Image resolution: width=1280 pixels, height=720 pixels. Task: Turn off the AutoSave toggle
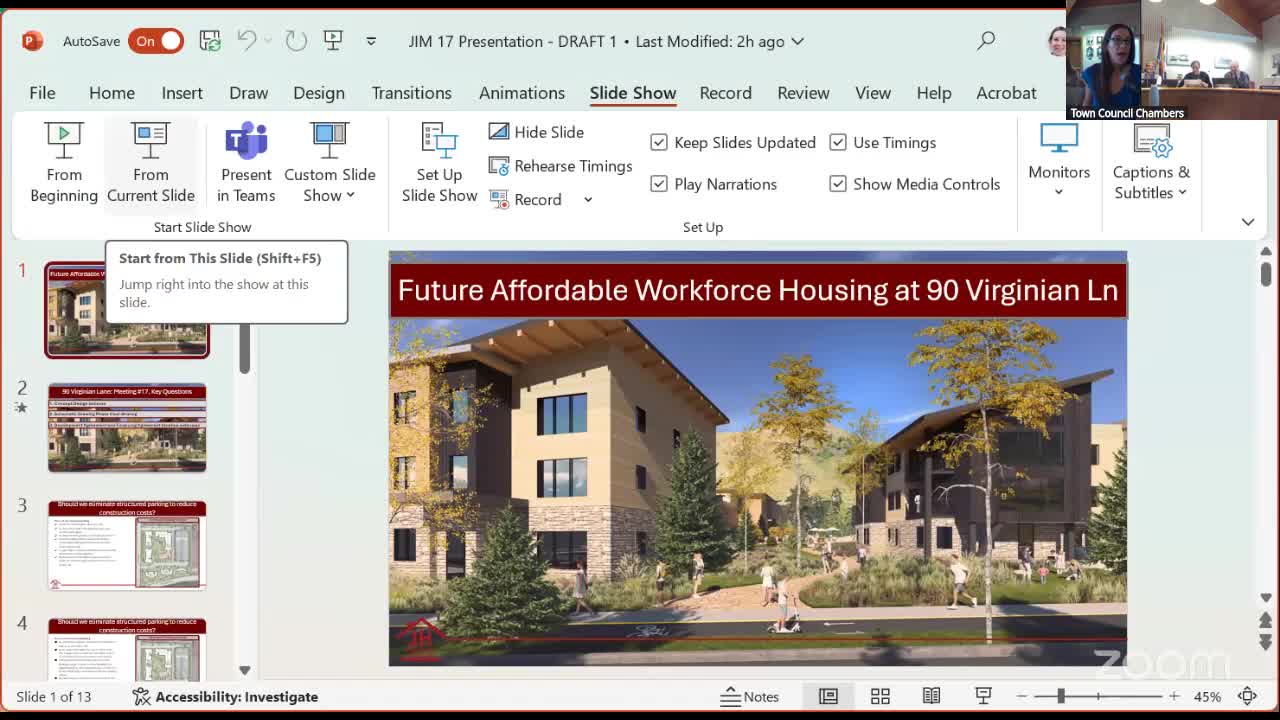pos(156,41)
